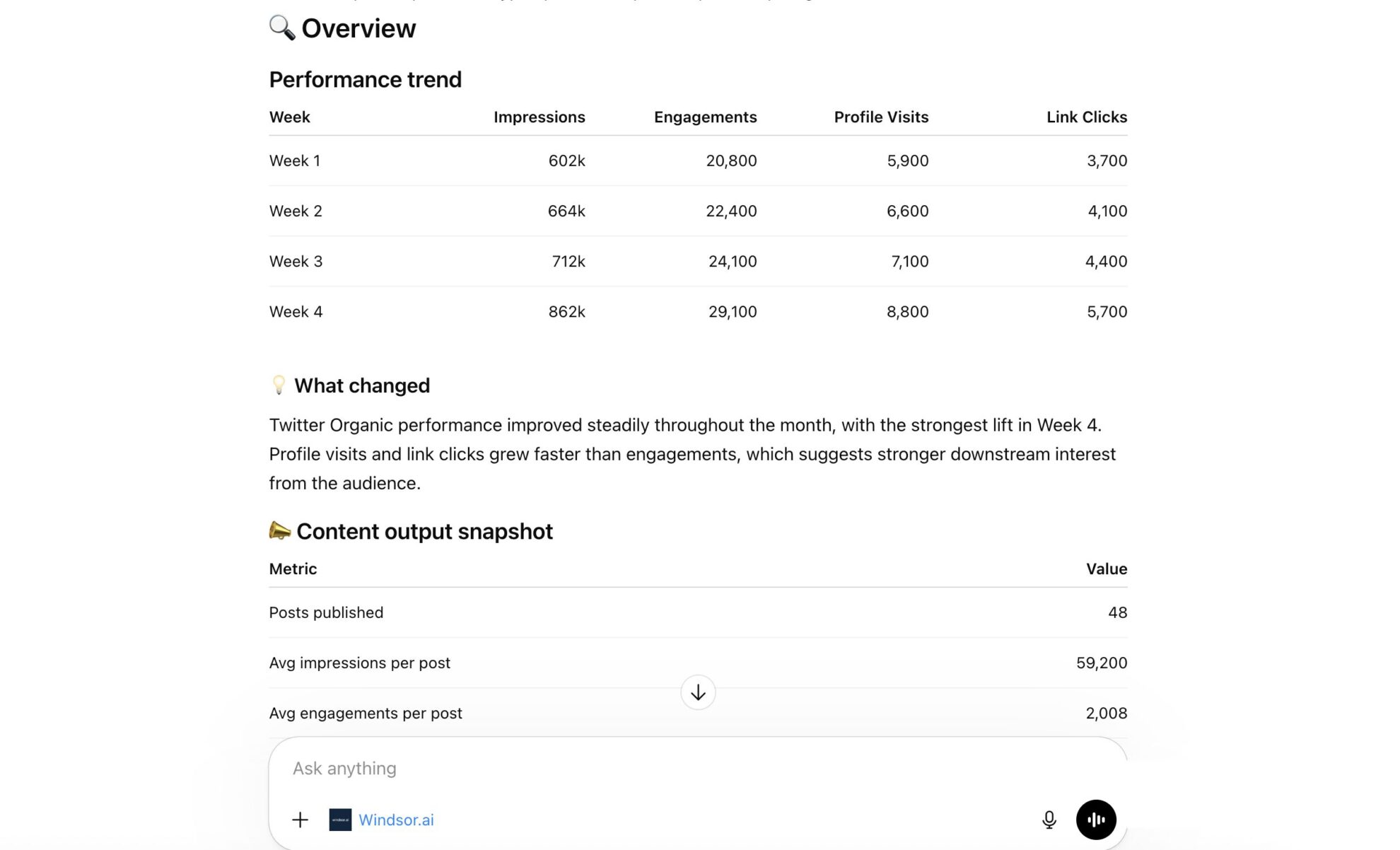Start dictation with the microphone icon
1400x850 pixels.
coord(1049,820)
